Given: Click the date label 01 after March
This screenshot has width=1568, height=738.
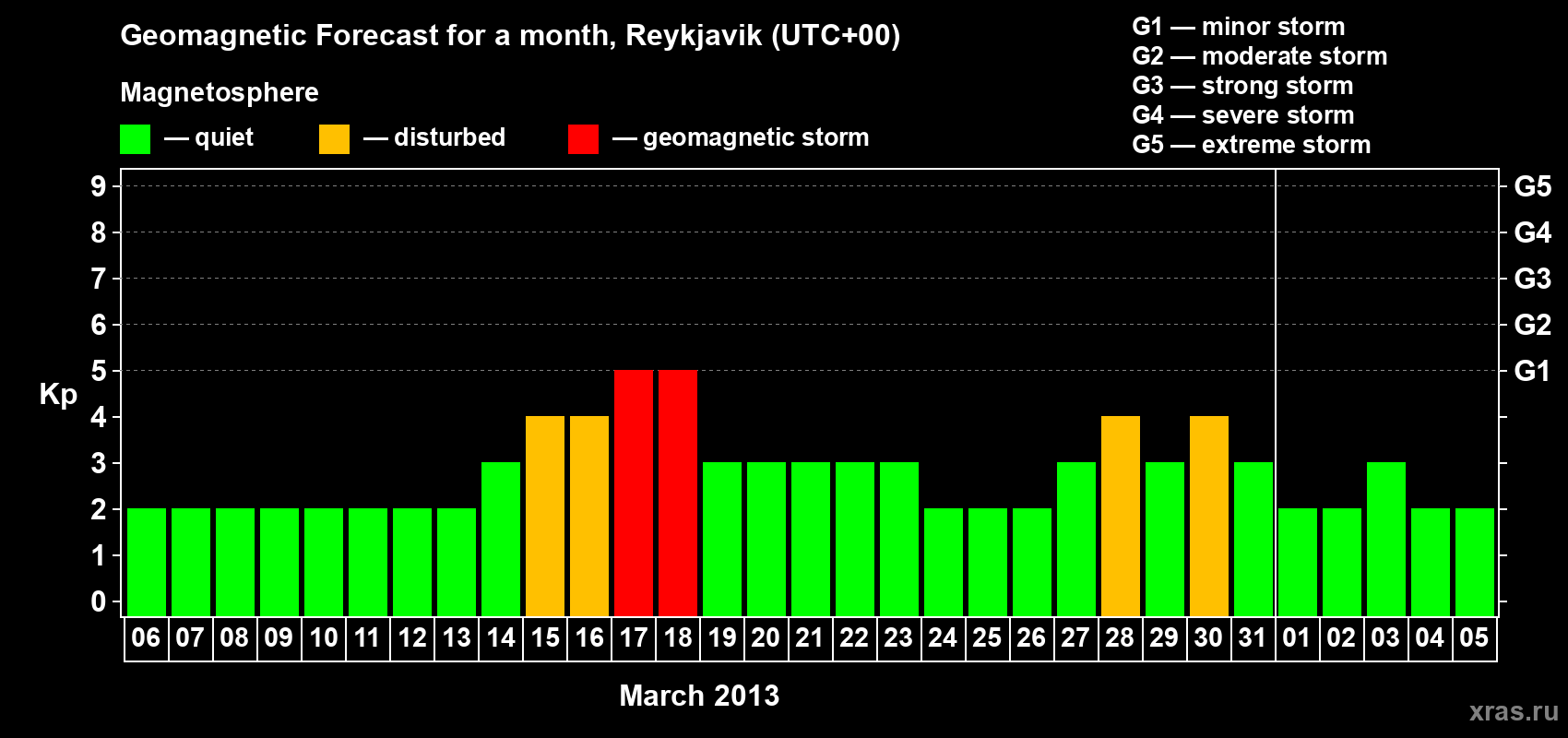Looking at the screenshot, I should click(1297, 637).
